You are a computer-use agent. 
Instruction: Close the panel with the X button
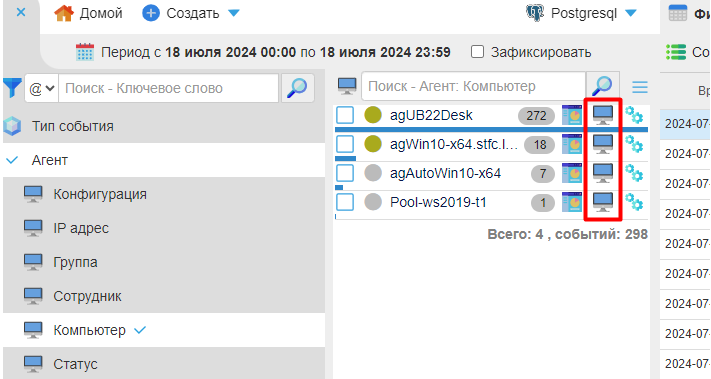click(x=21, y=12)
